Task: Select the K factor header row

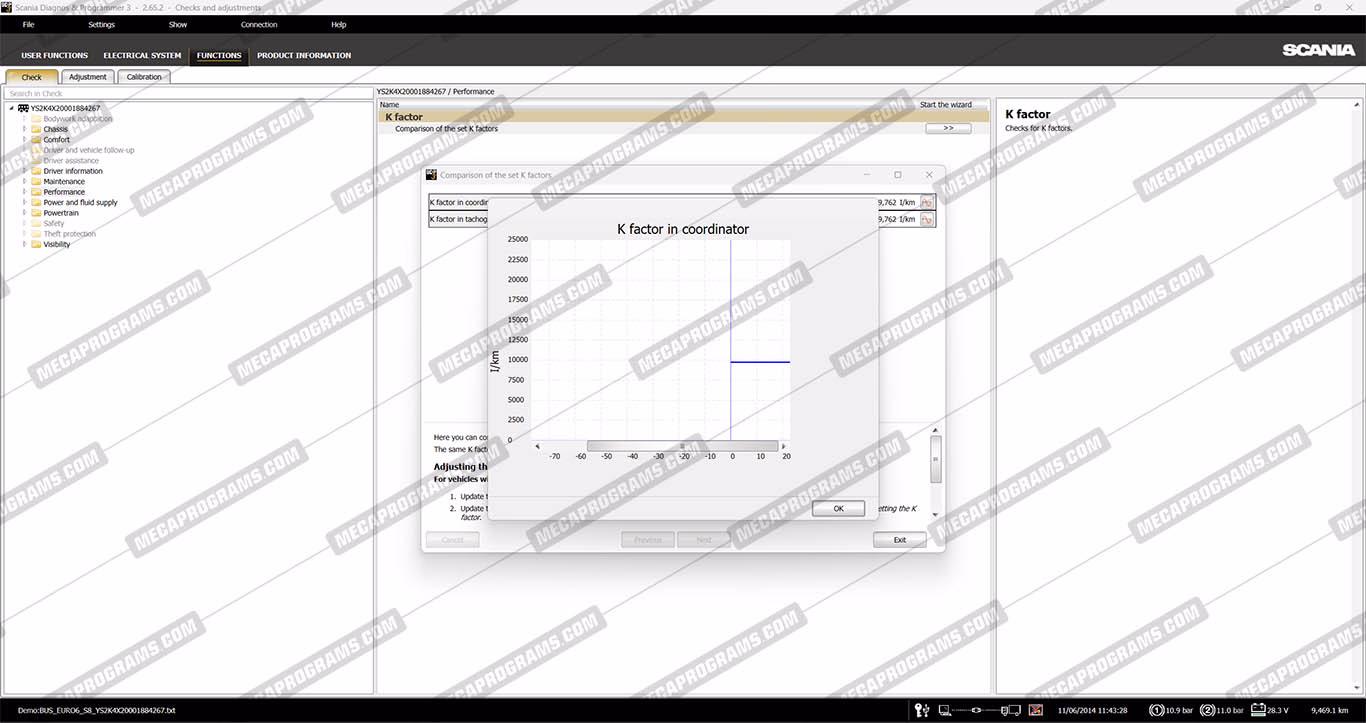Action: point(685,117)
